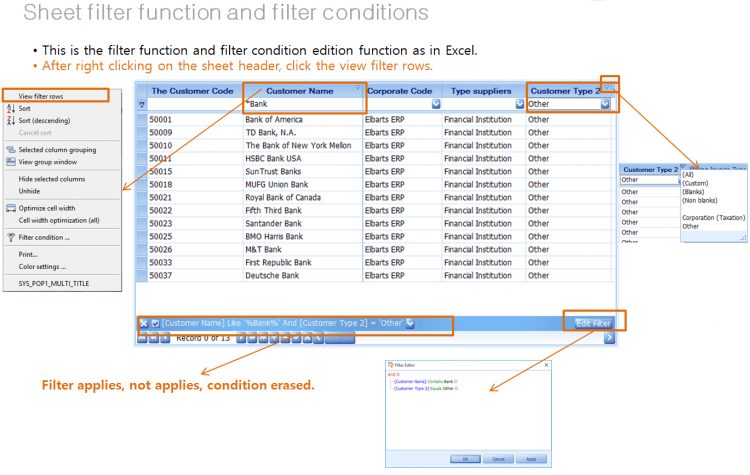The height and width of the screenshot is (475, 750).
Task: Clear the filter with the X icon
Action: [x=143, y=323]
